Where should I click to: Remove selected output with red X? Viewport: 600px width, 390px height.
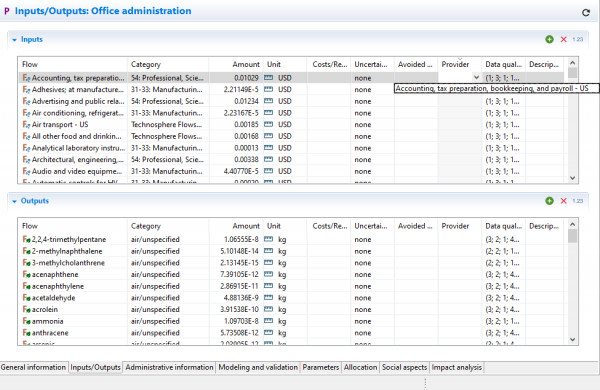pos(563,201)
